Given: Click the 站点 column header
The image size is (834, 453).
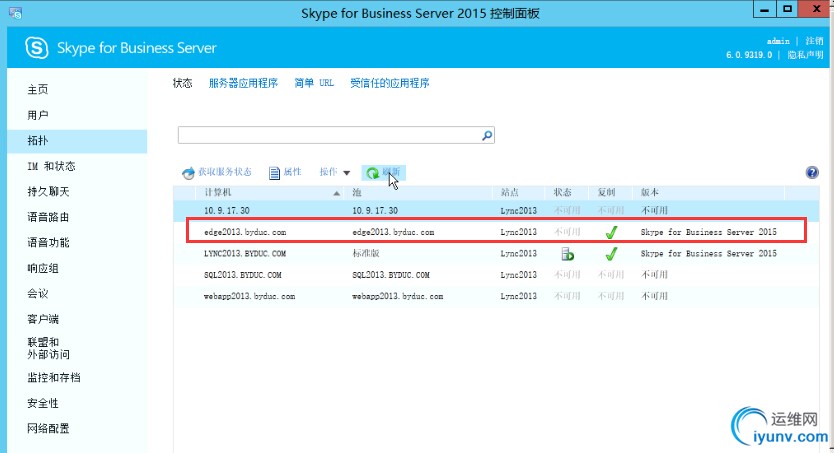Looking at the screenshot, I should pyautogui.click(x=510, y=192).
